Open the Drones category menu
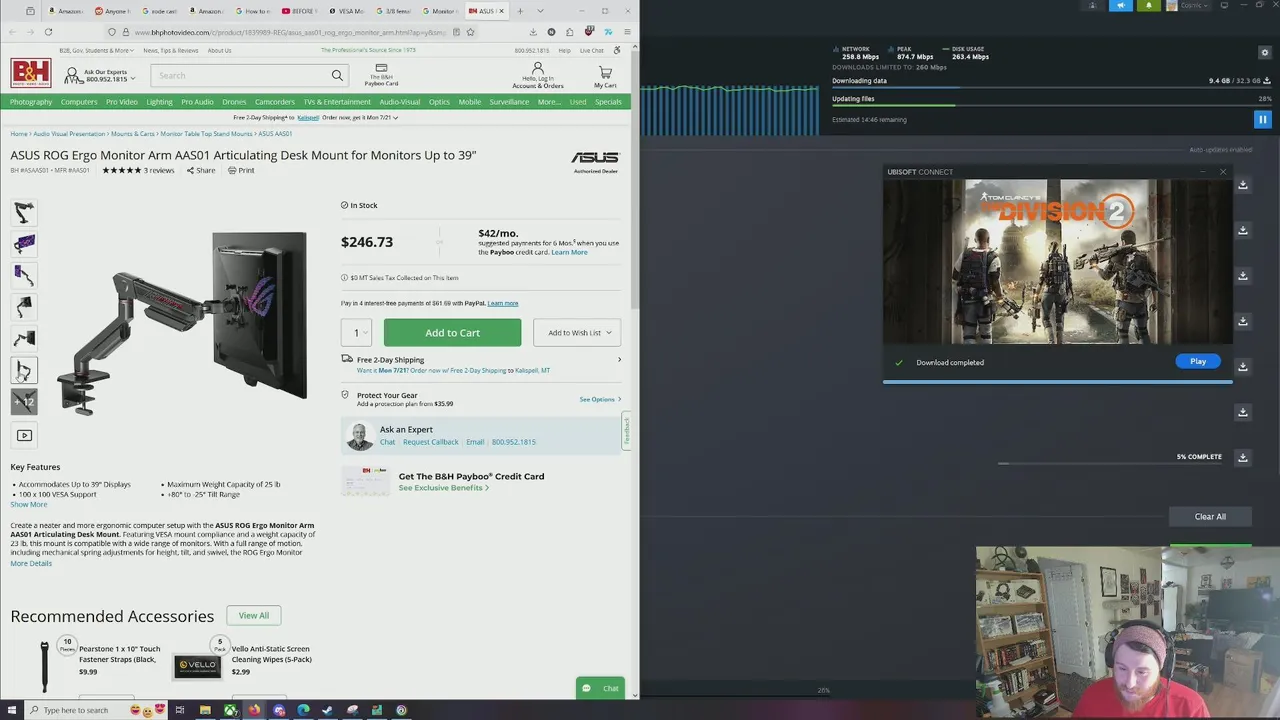1280x720 pixels. pyautogui.click(x=234, y=102)
